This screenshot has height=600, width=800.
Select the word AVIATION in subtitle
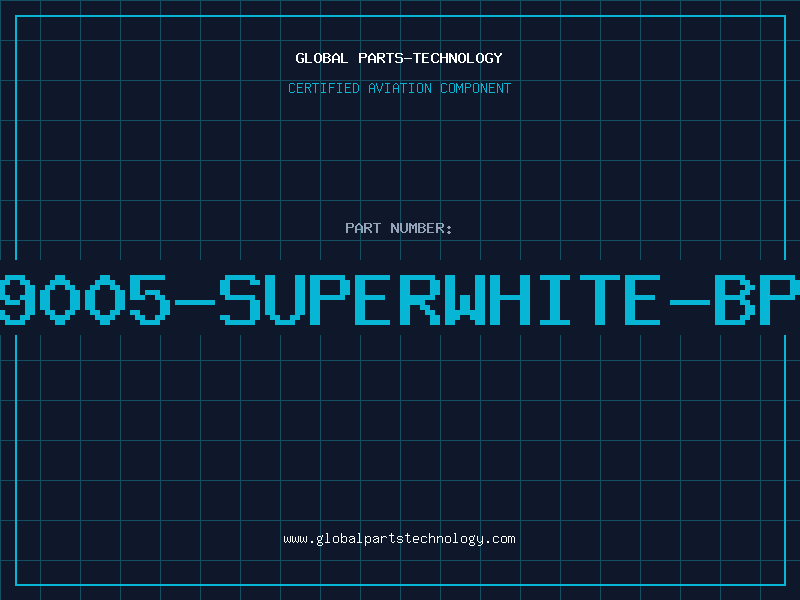400,88
